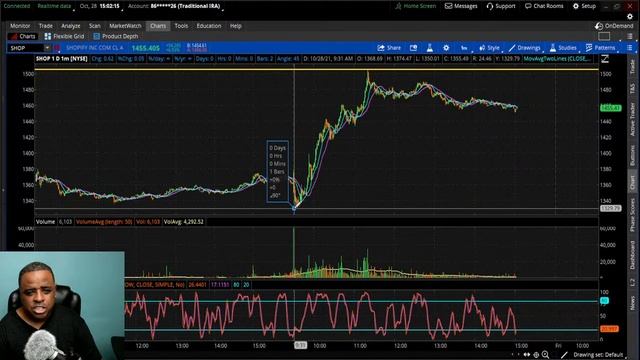Open the T&S side panel tab
The height and width of the screenshot is (360, 640).
point(632,88)
